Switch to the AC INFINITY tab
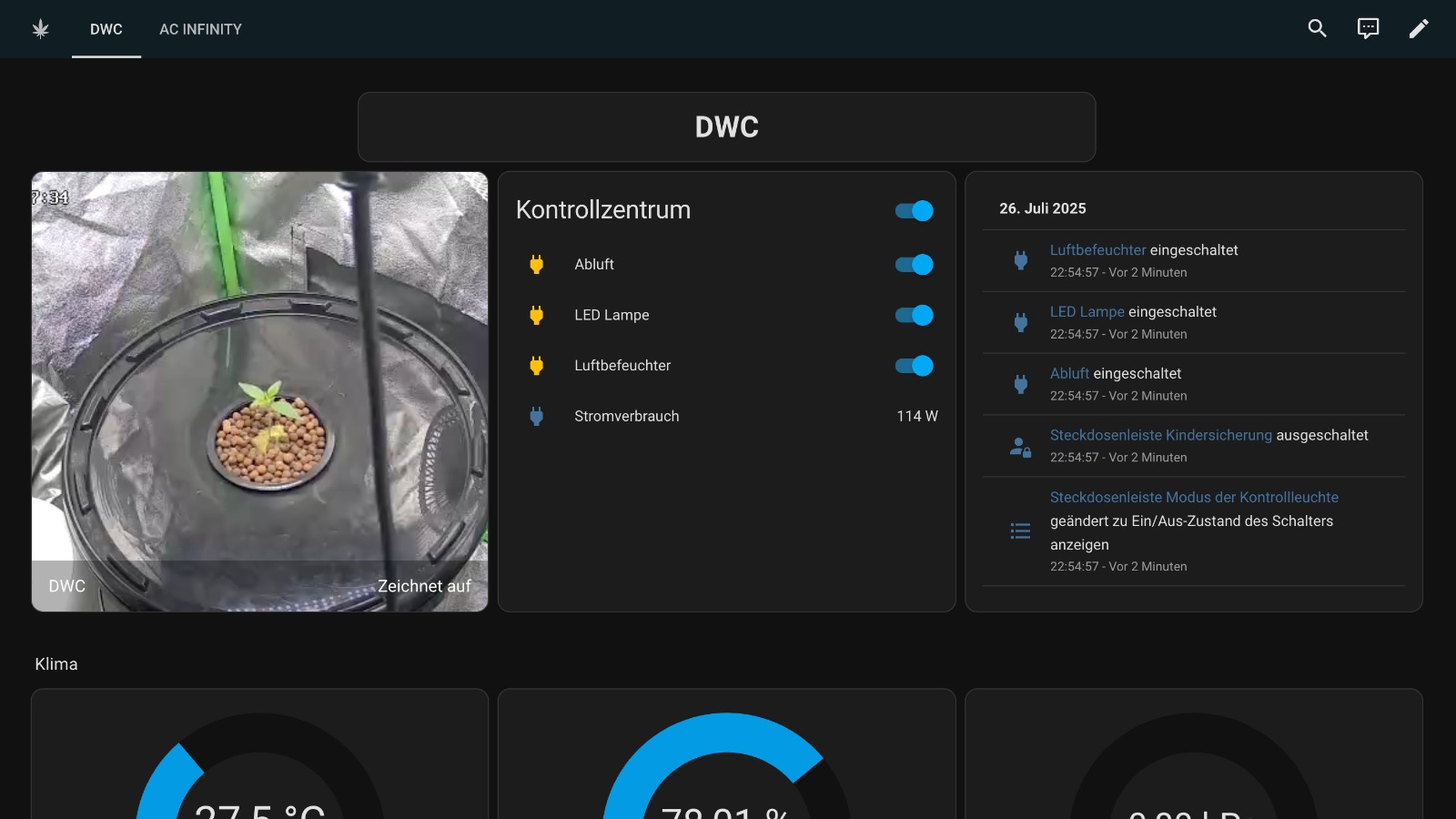The image size is (1456, 819). click(x=200, y=29)
